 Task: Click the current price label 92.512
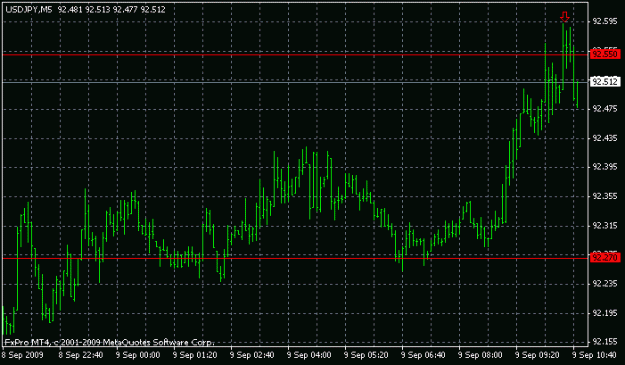pos(605,82)
